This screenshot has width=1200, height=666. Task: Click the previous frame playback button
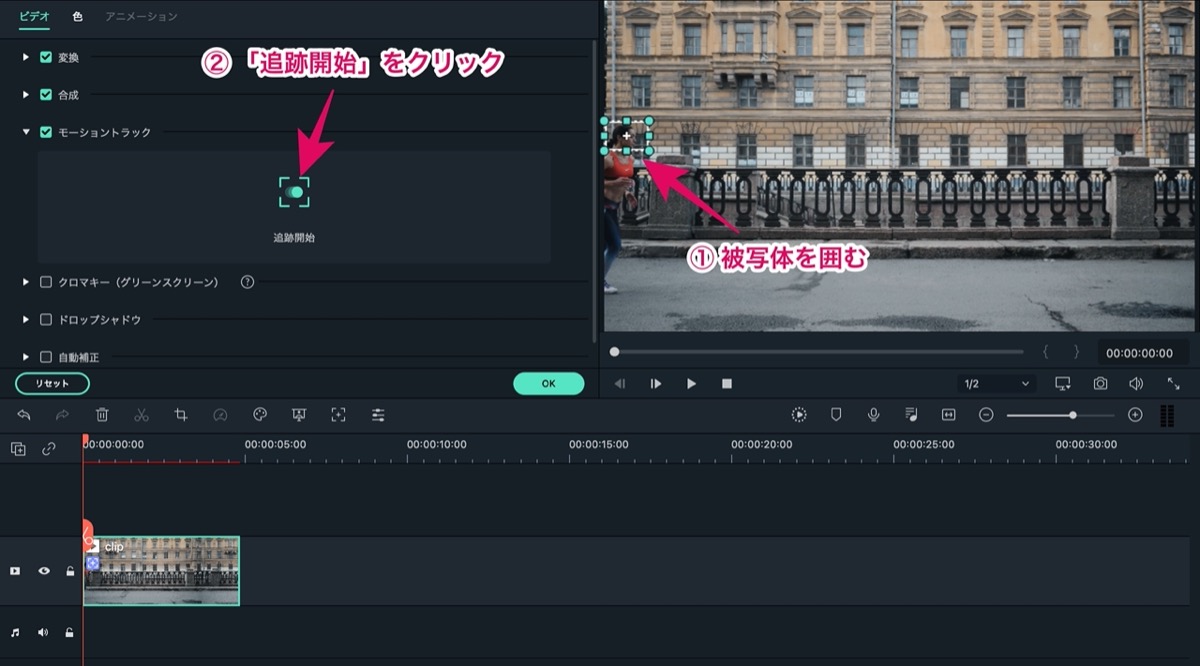pos(620,384)
